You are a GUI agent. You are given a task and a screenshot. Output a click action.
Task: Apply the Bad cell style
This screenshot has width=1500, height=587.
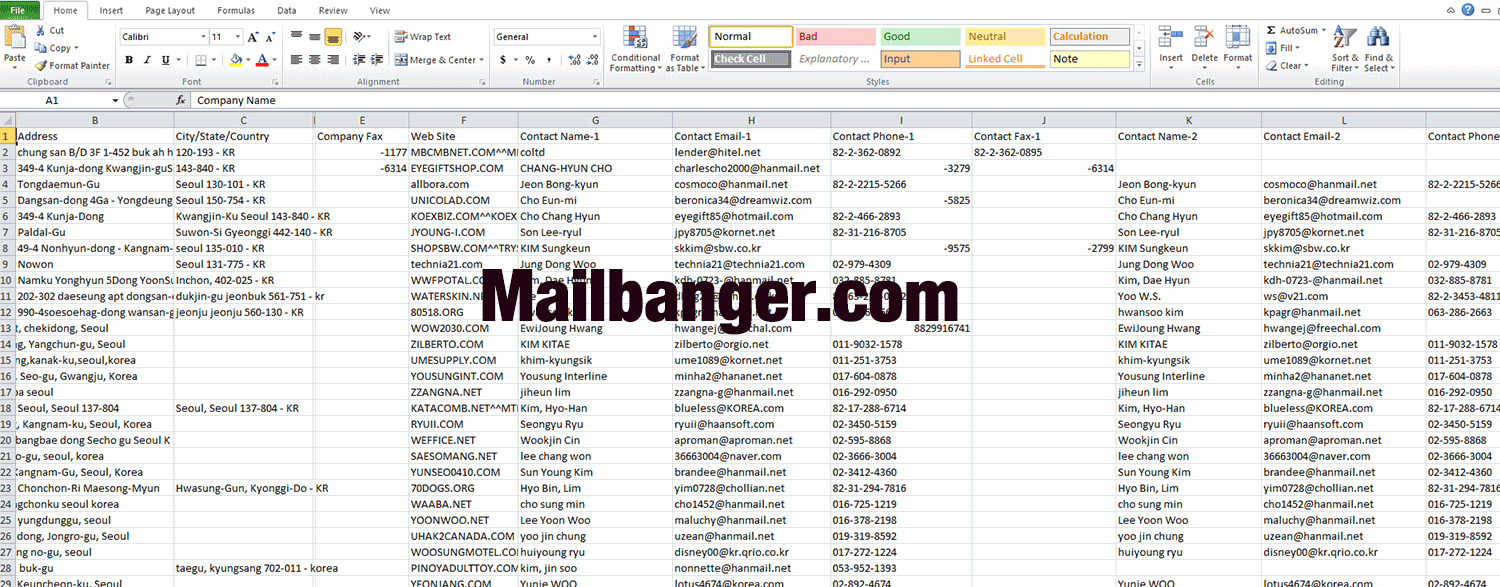836,37
